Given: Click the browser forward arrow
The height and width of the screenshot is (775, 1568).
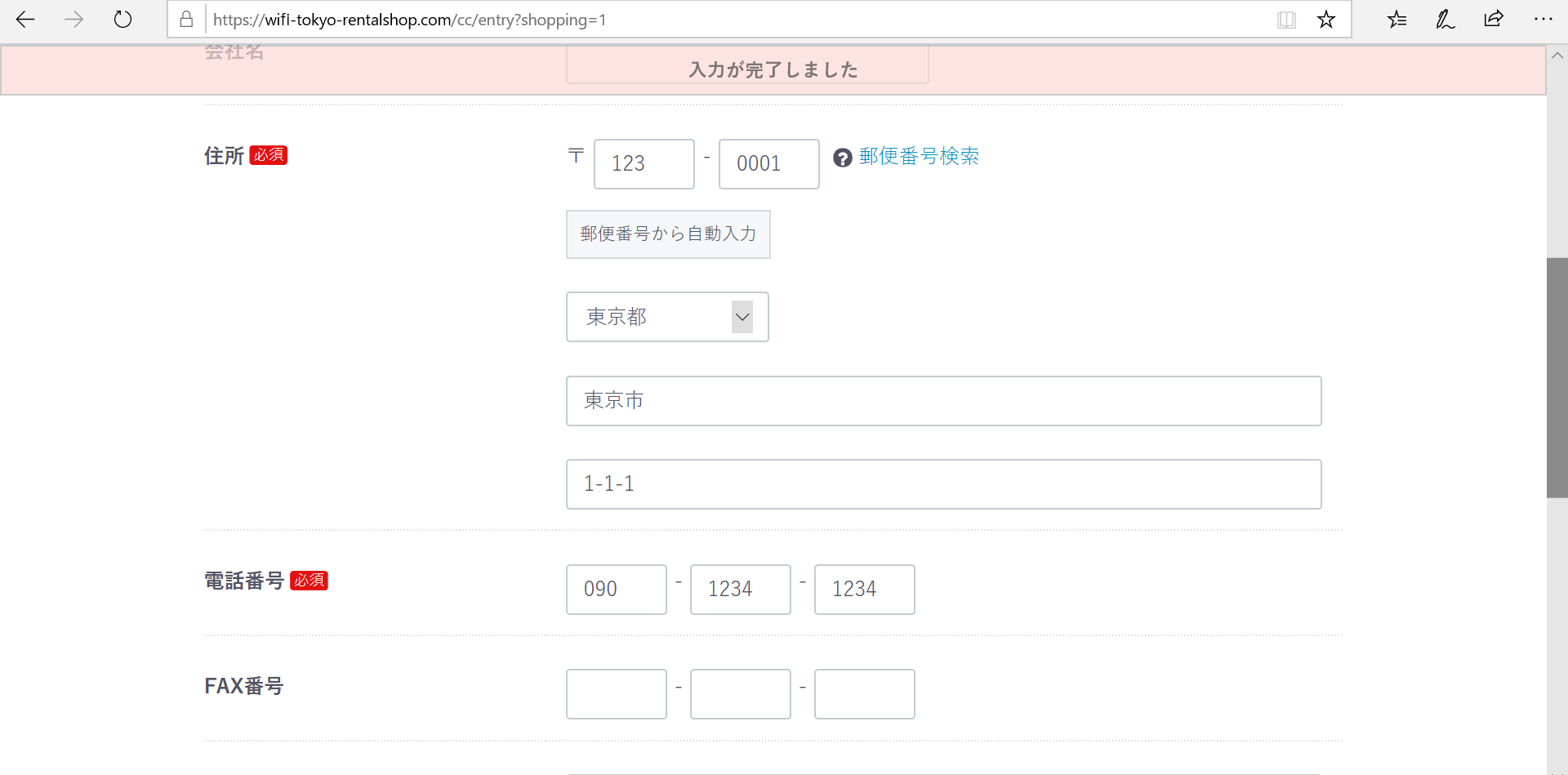Looking at the screenshot, I should (73, 20).
